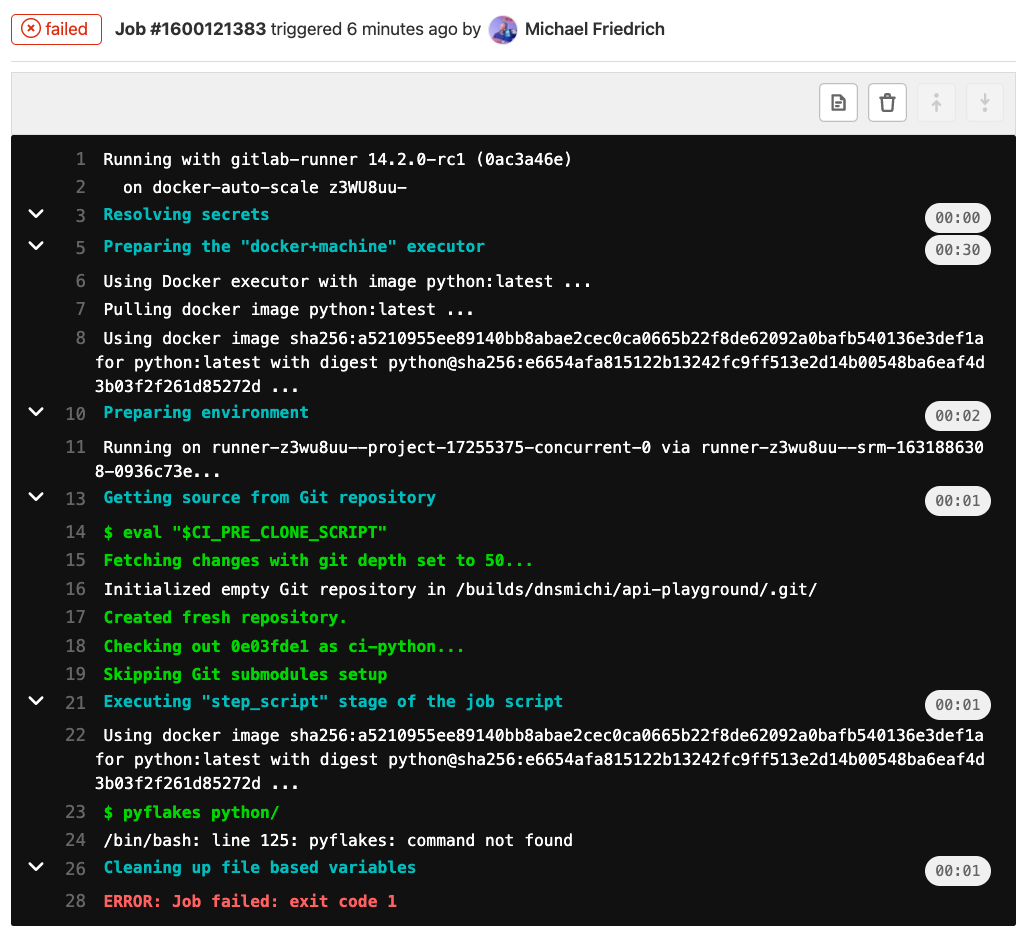The image size is (1029, 939).
Task: Click the erase job log trash icon
Action: point(887,102)
